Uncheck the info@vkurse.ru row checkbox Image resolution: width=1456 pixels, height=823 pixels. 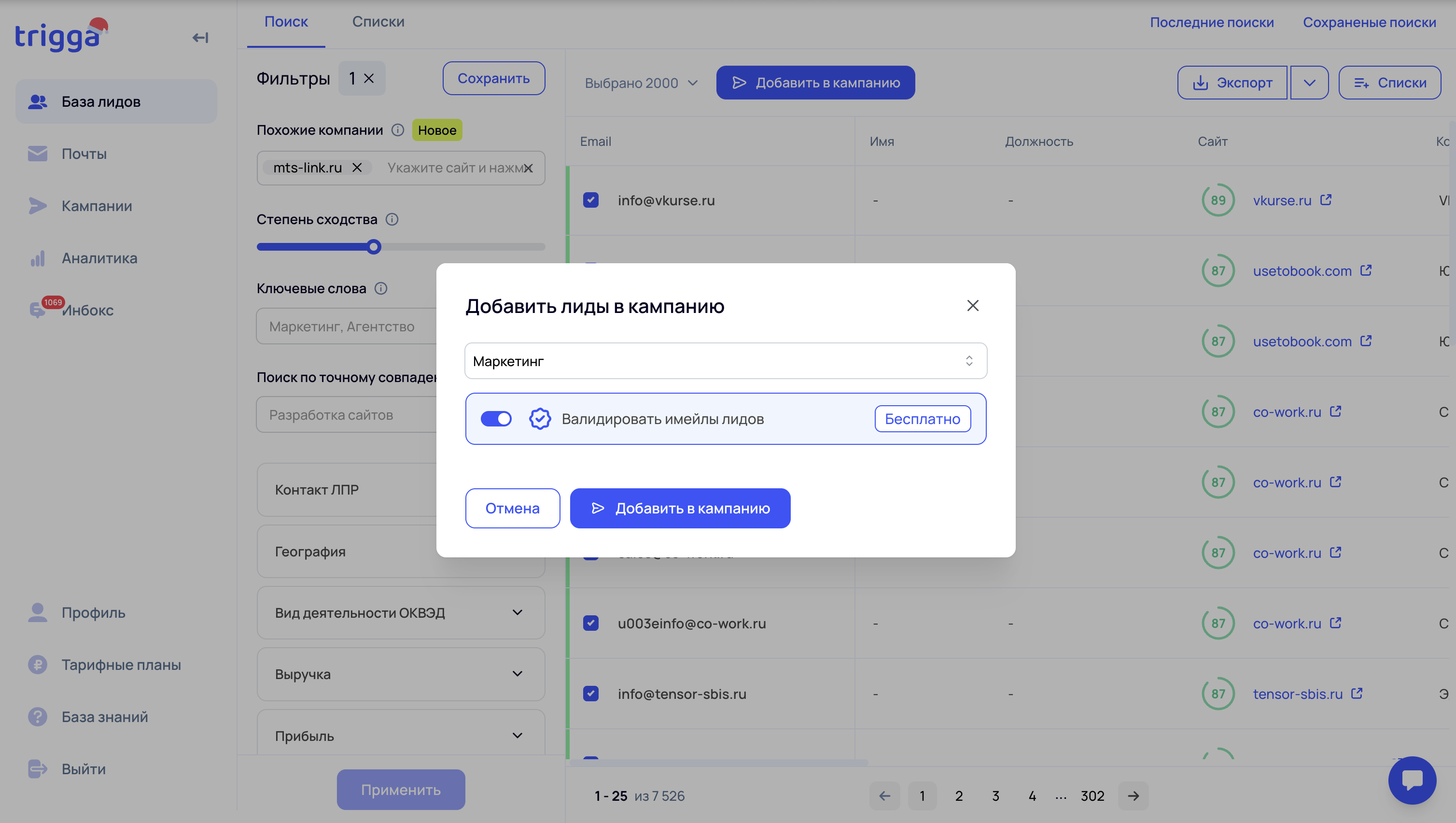(590, 200)
